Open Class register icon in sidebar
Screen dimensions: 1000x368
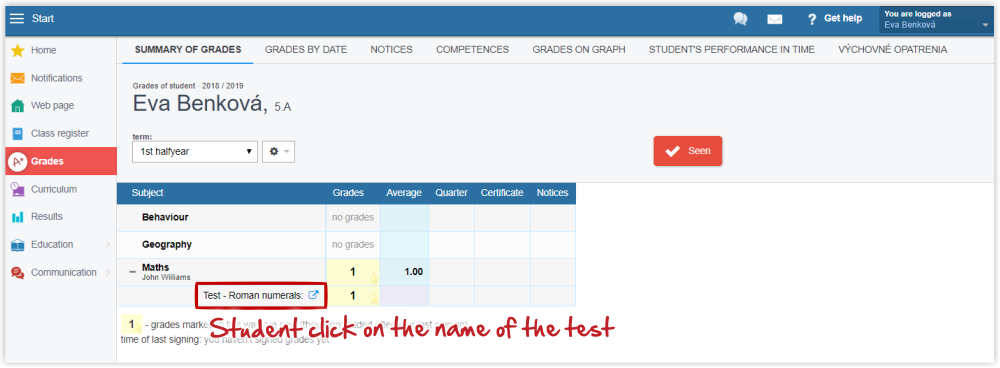[18, 134]
